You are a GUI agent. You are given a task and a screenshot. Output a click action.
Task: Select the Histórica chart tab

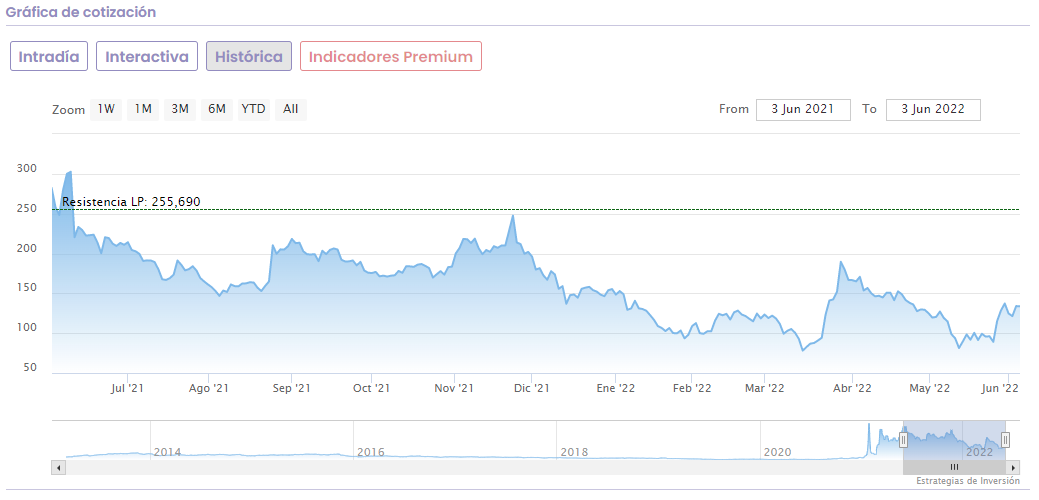(x=249, y=56)
